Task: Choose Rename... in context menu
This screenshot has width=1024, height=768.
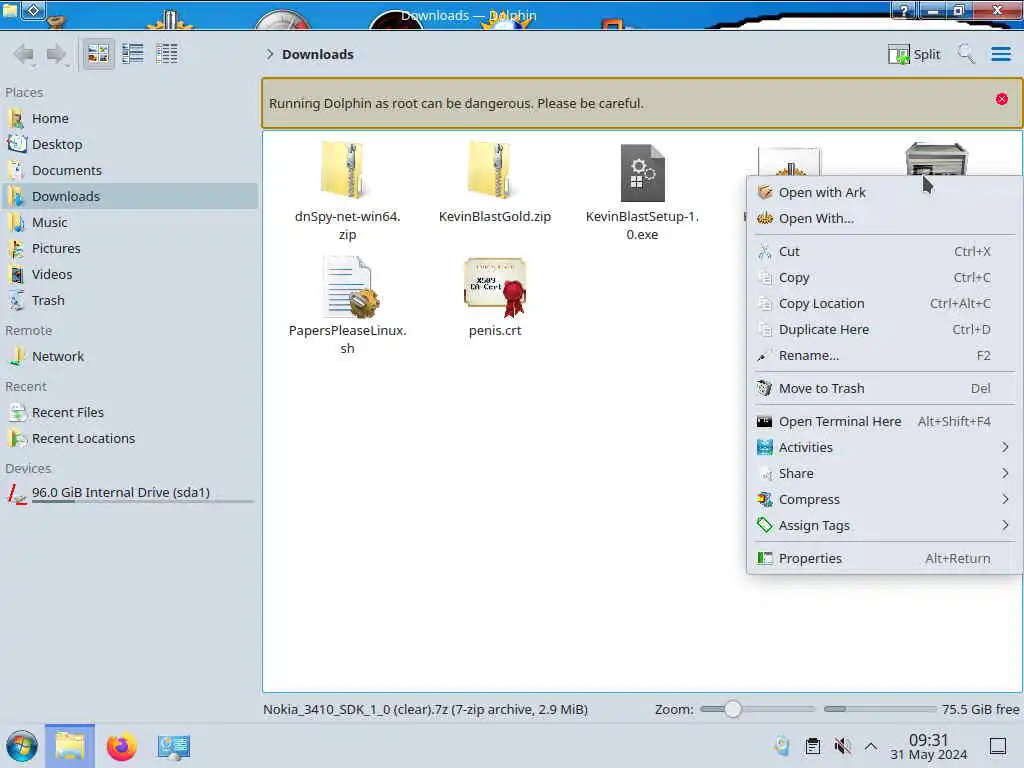Action: pos(884,356)
